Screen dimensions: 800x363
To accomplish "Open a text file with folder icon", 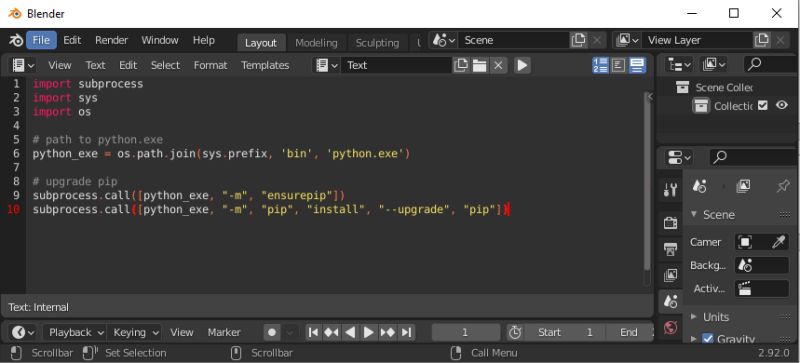I will click(480, 65).
